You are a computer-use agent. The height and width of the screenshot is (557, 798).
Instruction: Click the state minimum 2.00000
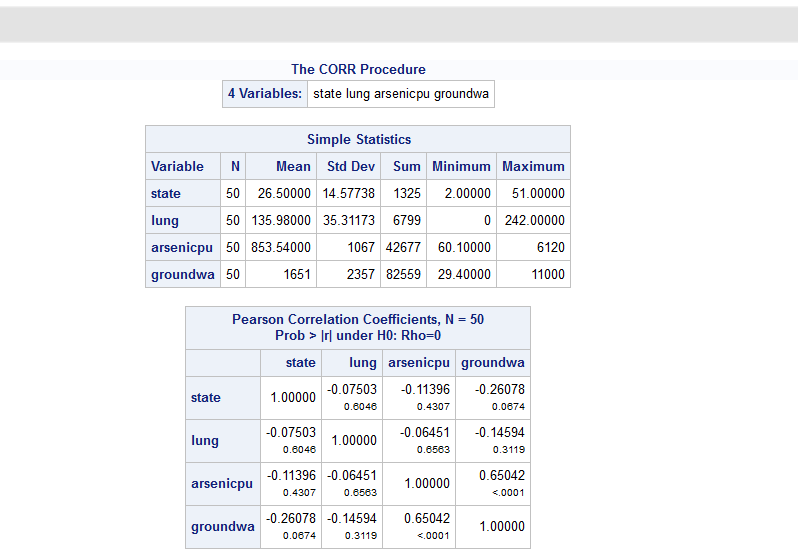point(468,193)
